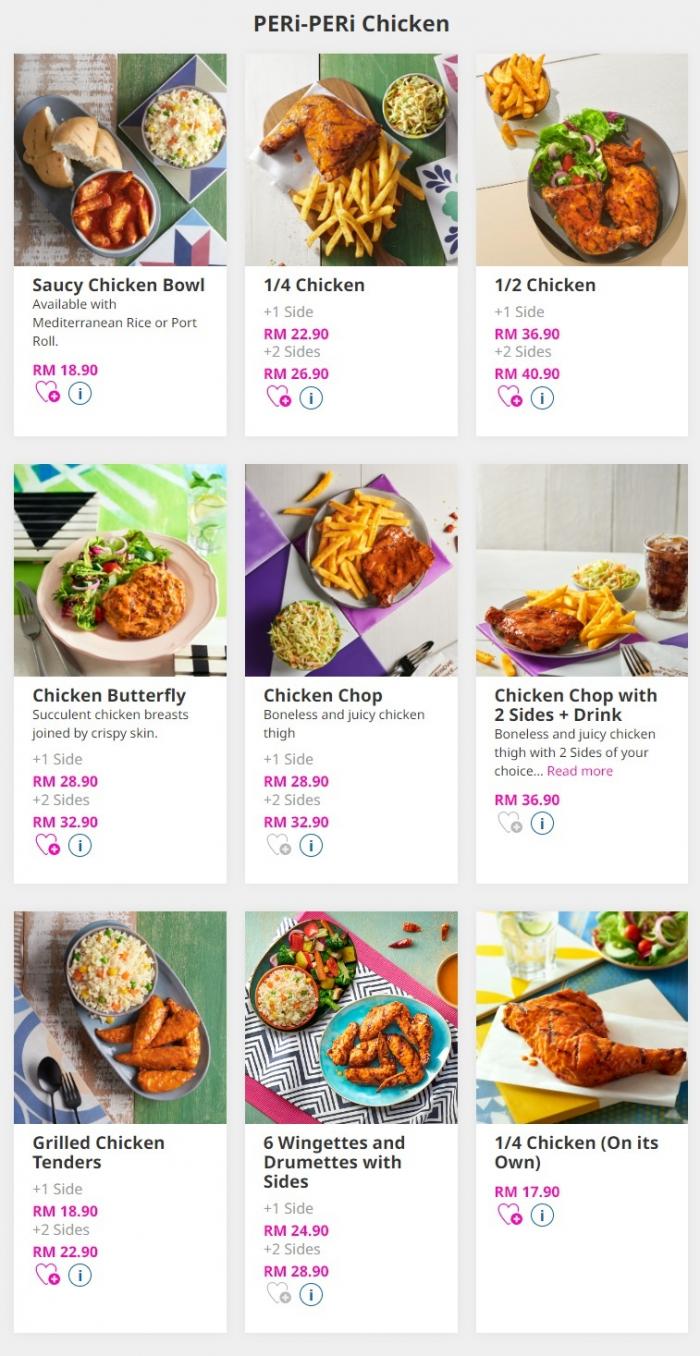Open the 1/4 Chicken product photo

351,160
